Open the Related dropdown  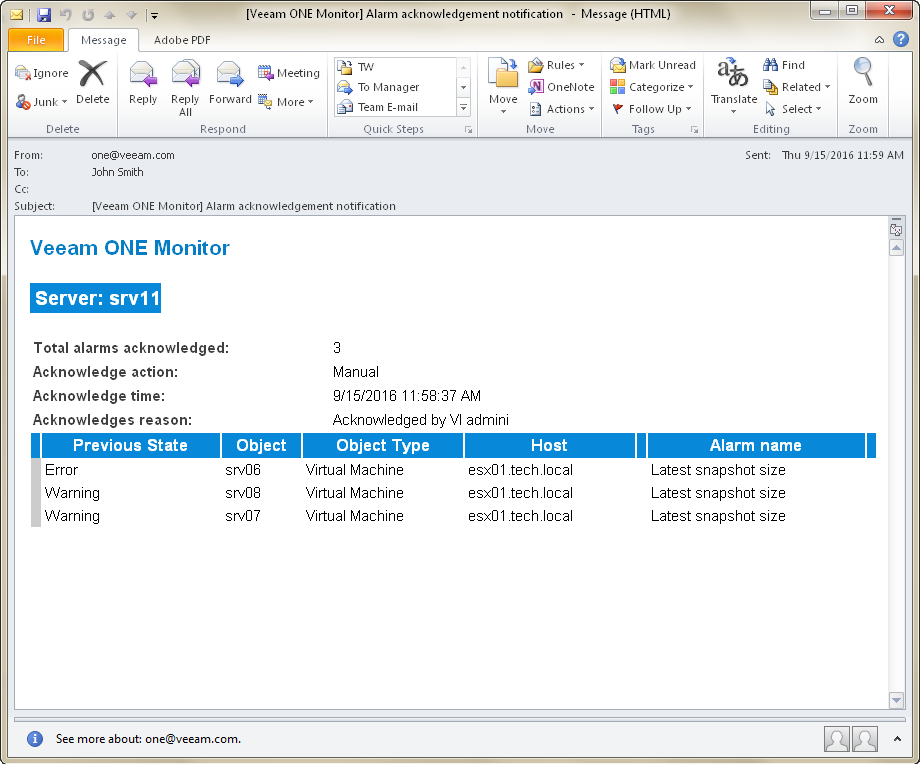click(x=797, y=87)
